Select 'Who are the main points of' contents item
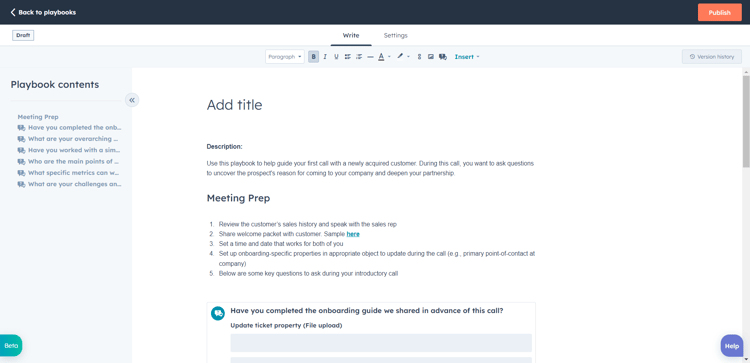The height and width of the screenshot is (363, 750). (69, 162)
